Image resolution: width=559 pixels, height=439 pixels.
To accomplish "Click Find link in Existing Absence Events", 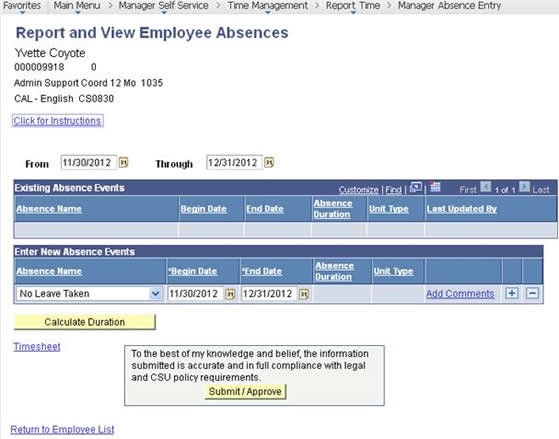I will [393, 190].
